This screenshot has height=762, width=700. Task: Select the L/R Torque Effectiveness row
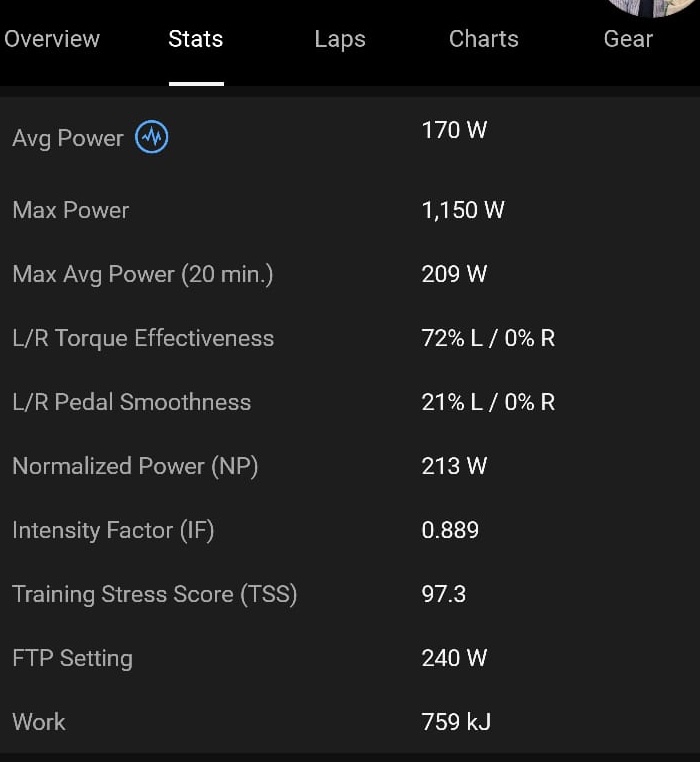[x=350, y=338]
